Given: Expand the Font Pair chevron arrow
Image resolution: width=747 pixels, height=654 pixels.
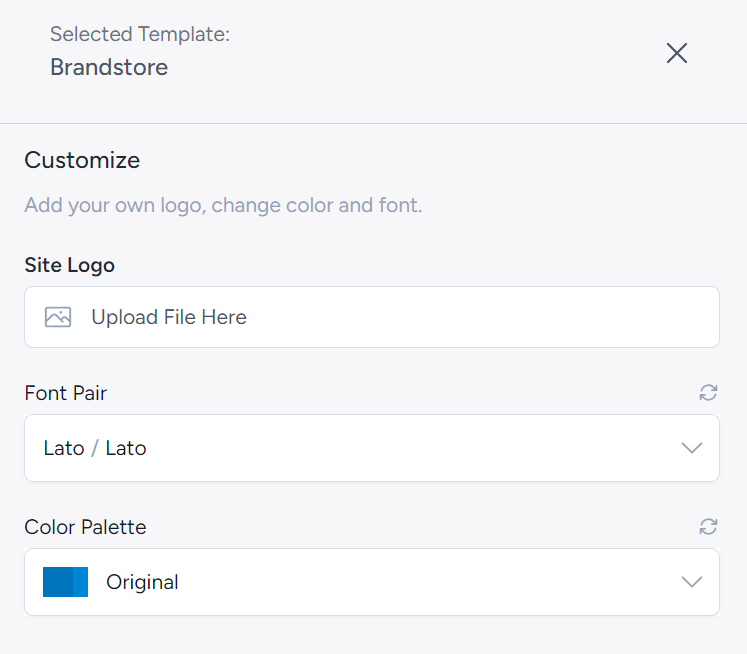Looking at the screenshot, I should tap(691, 448).
